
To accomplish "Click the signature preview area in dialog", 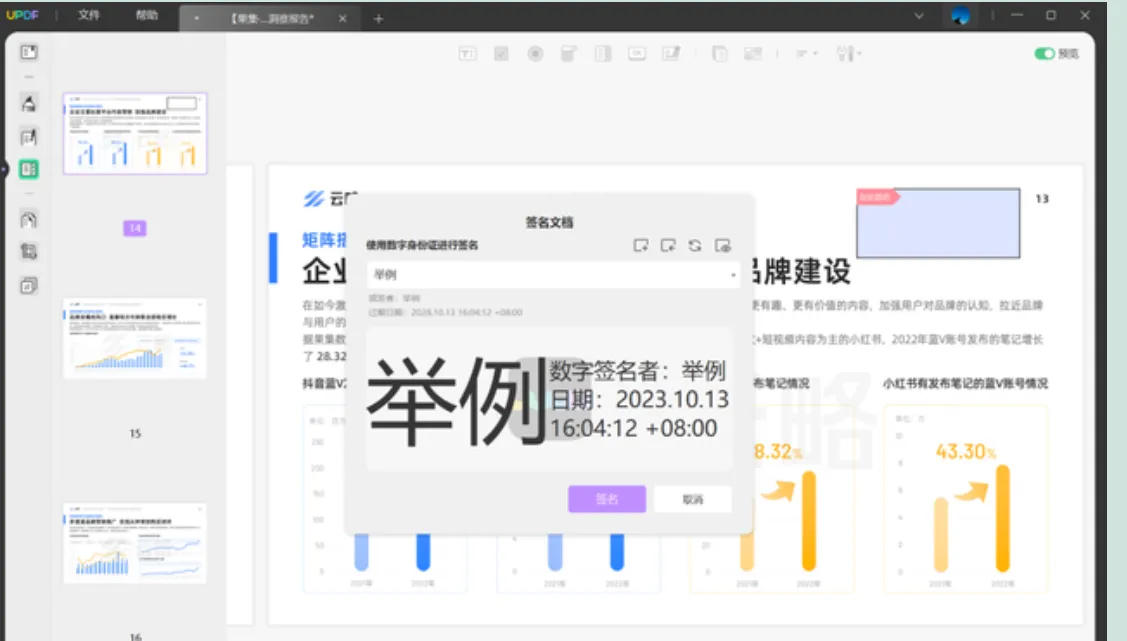I will click(x=549, y=399).
